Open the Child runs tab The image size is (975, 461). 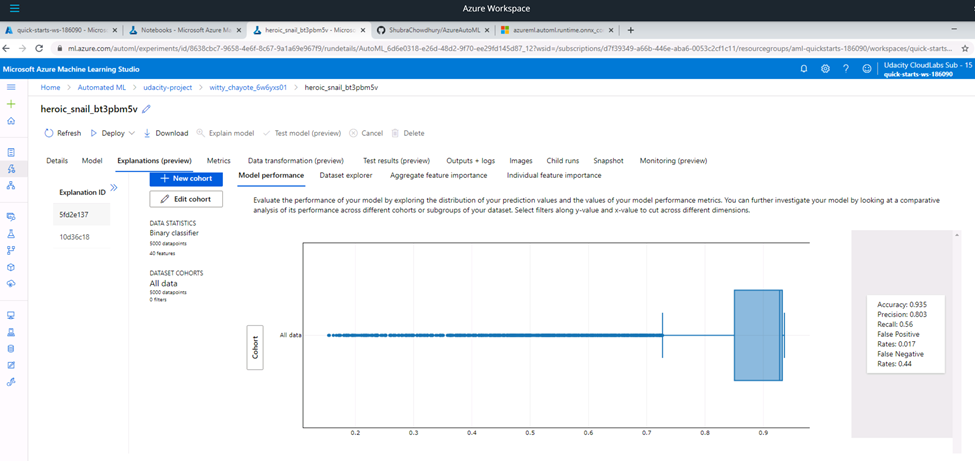coord(563,161)
